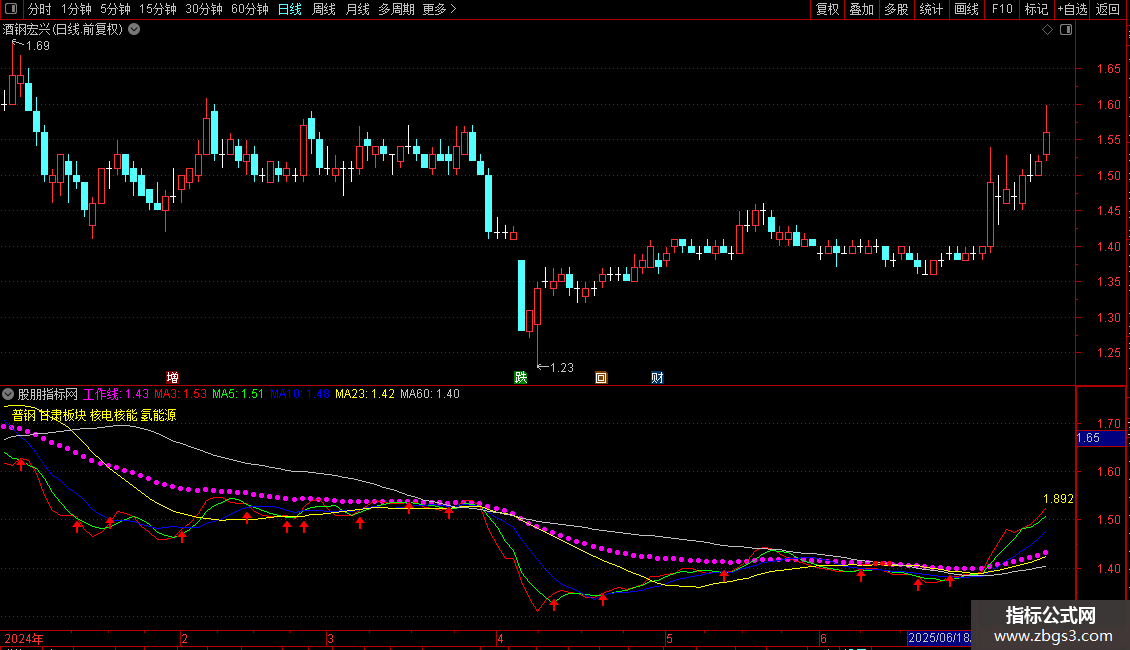
Task: Click the 2024年 timeline label
Action: pos(24,638)
